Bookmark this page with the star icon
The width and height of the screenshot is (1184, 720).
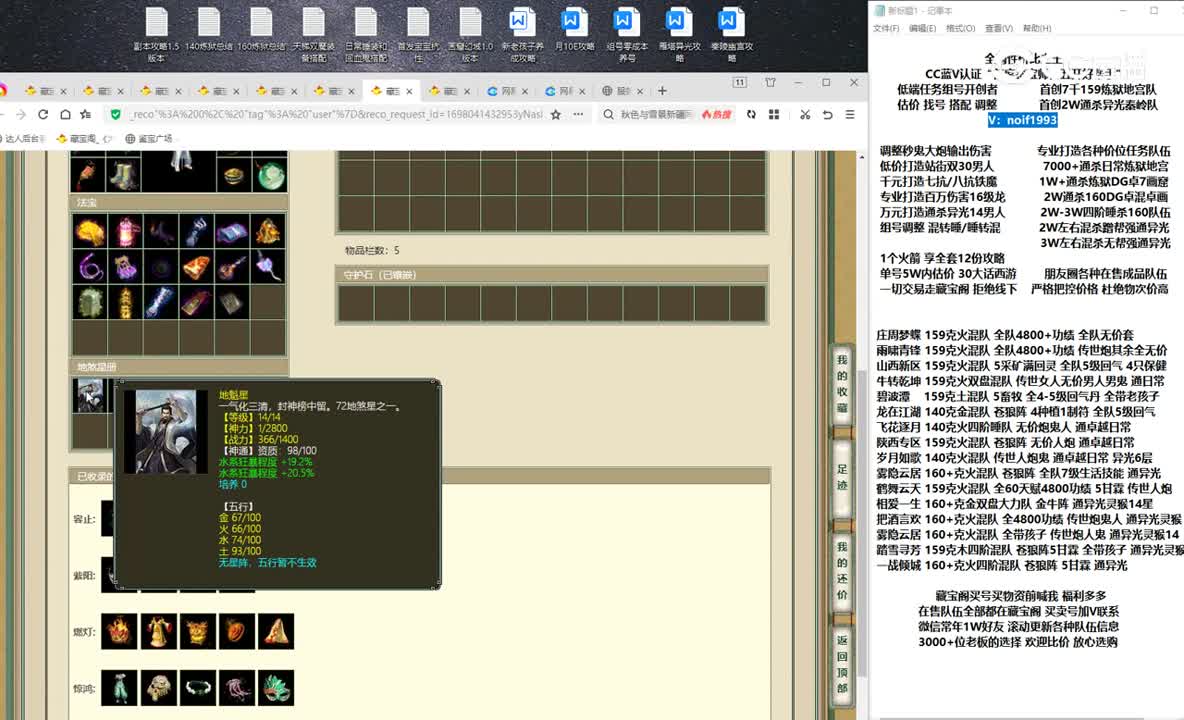tap(556, 114)
